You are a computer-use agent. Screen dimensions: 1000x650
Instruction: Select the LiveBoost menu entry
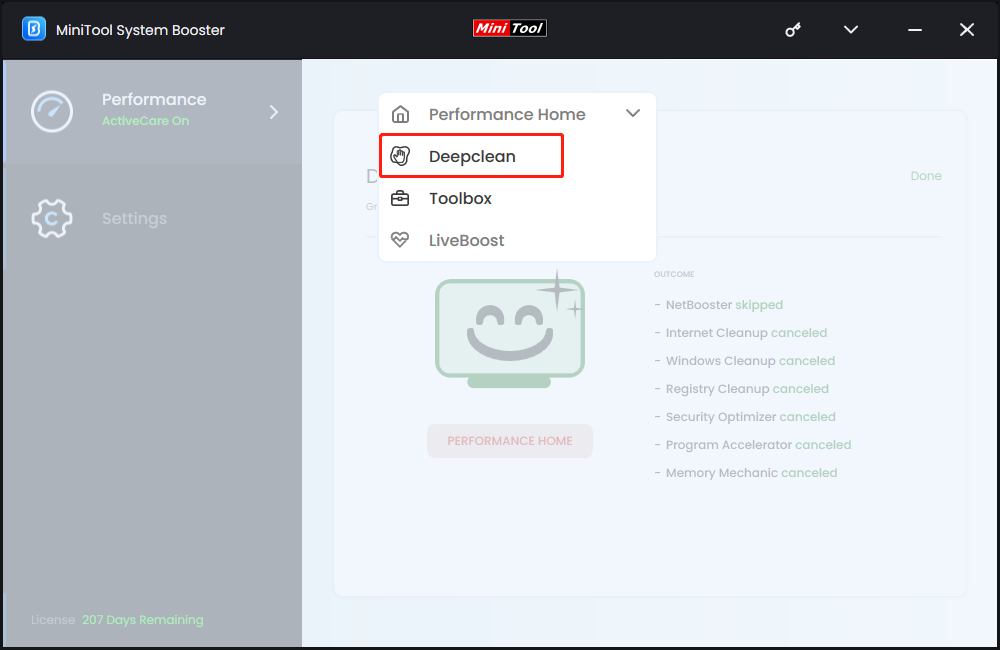click(466, 240)
